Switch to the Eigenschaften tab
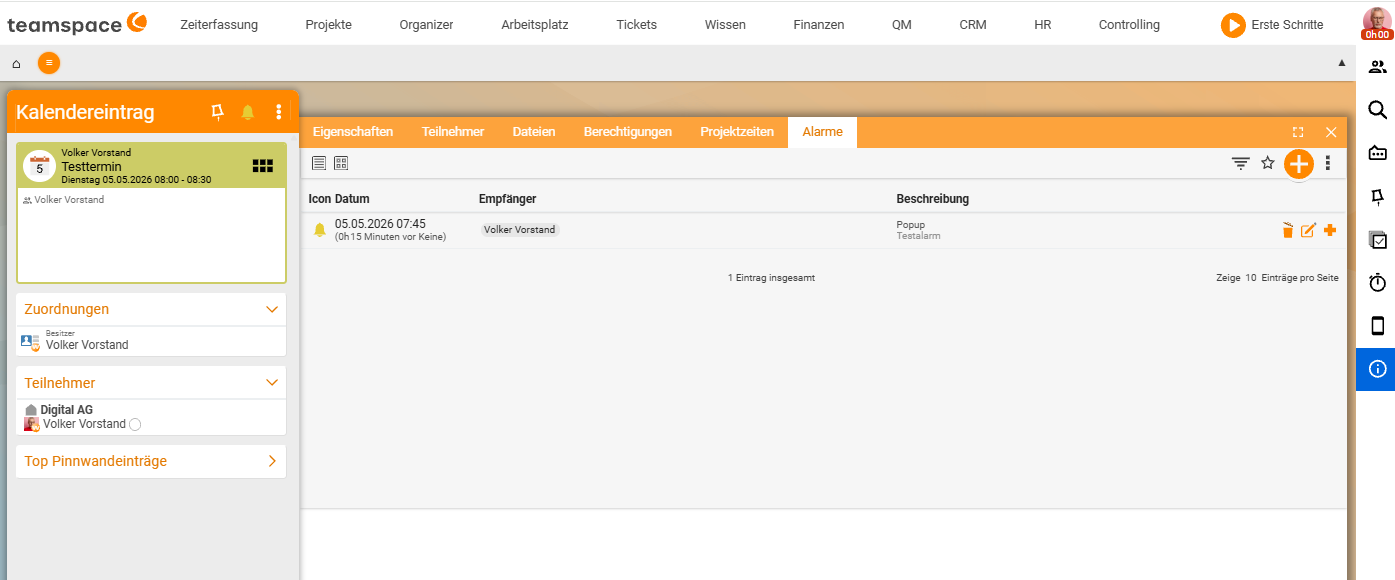This screenshot has width=1395, height=580. (x=353, y=132)
